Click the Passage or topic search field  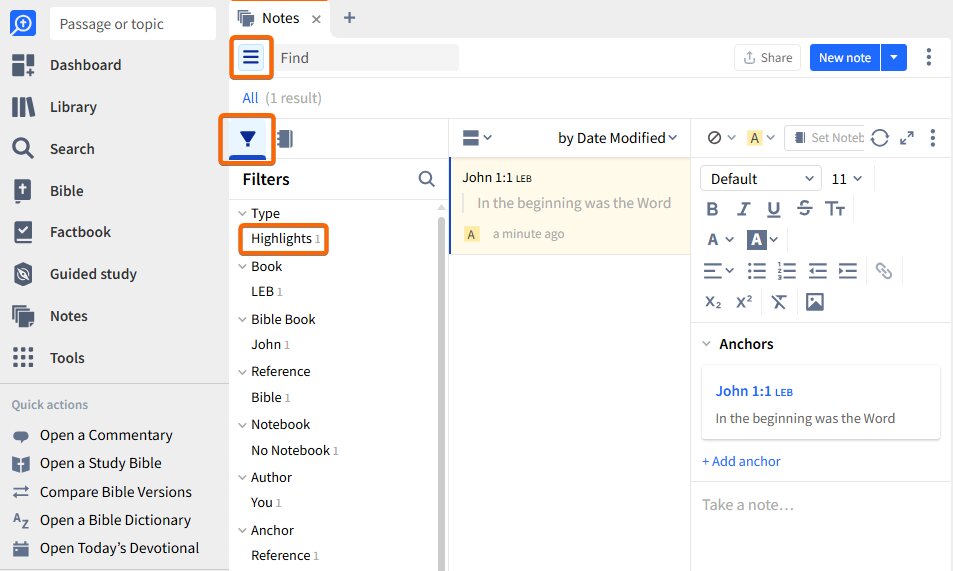pyautogui.click(x=132, y=24)
